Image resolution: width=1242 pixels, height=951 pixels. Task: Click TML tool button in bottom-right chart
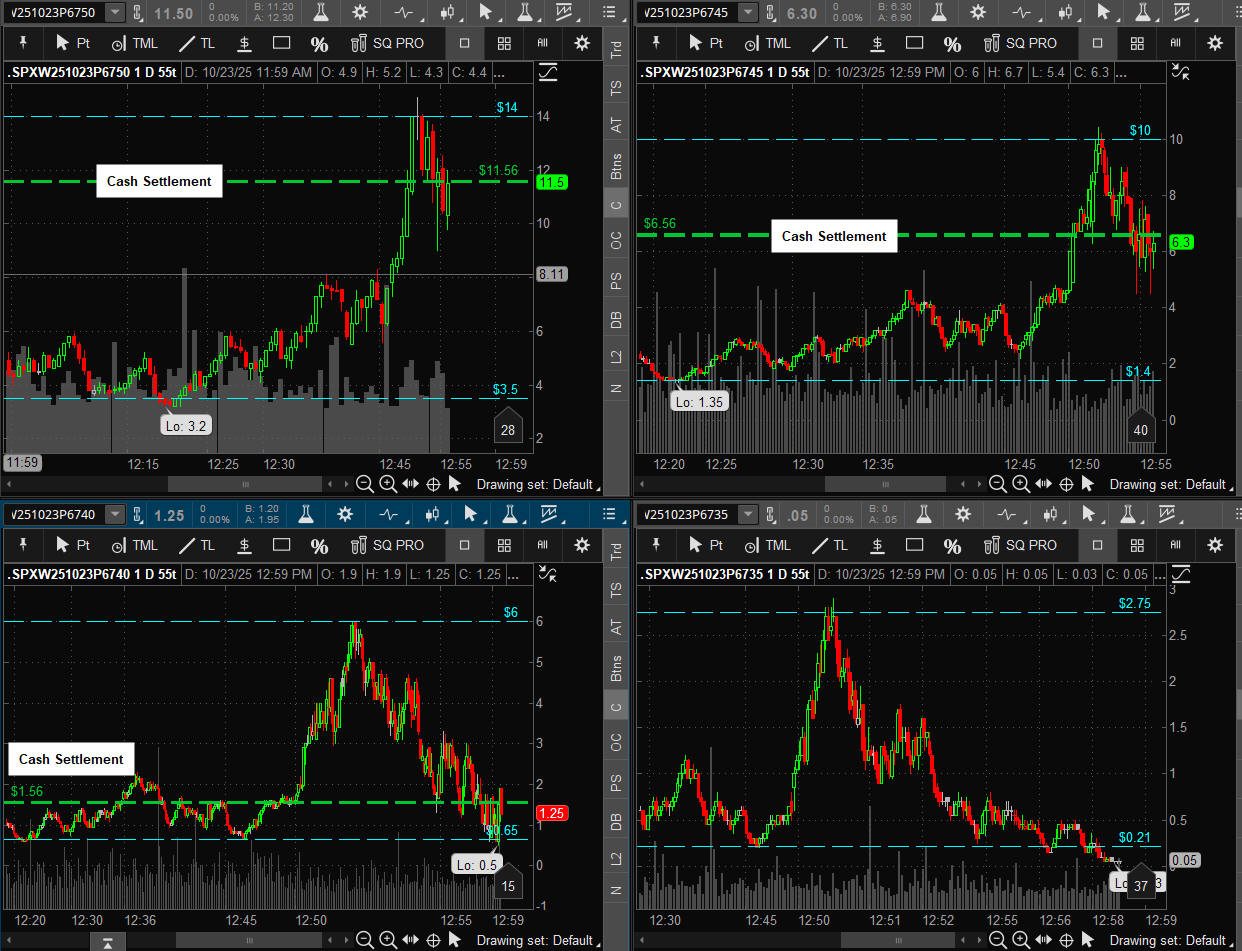769,545
